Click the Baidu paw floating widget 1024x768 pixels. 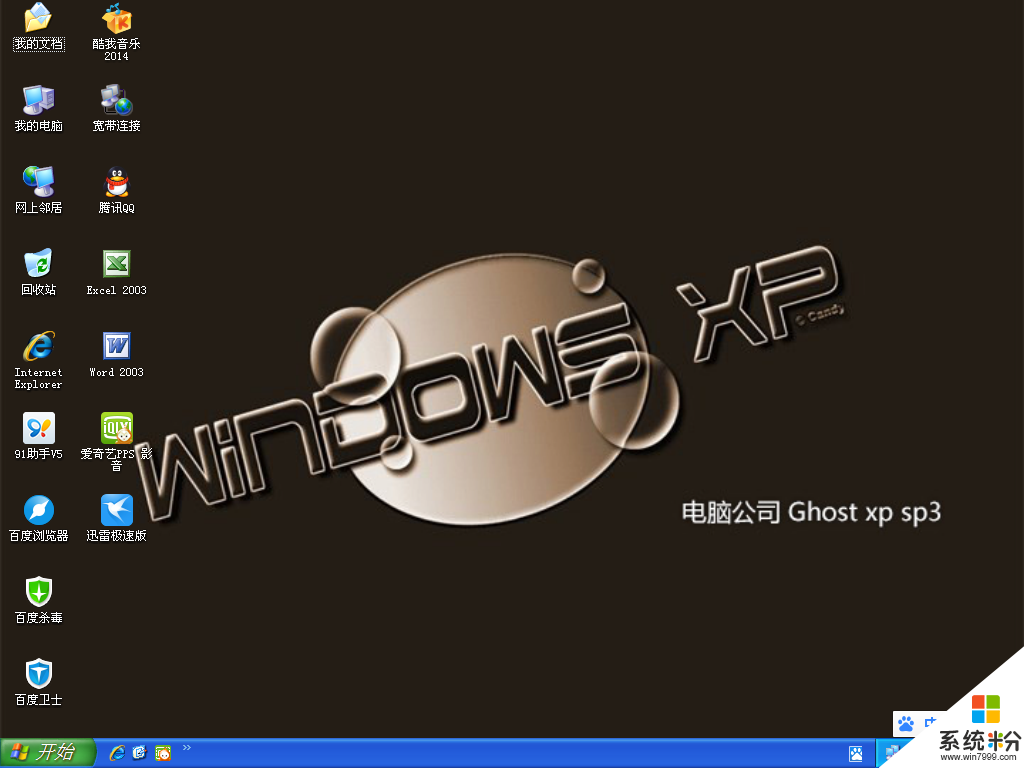pos(906,723)
